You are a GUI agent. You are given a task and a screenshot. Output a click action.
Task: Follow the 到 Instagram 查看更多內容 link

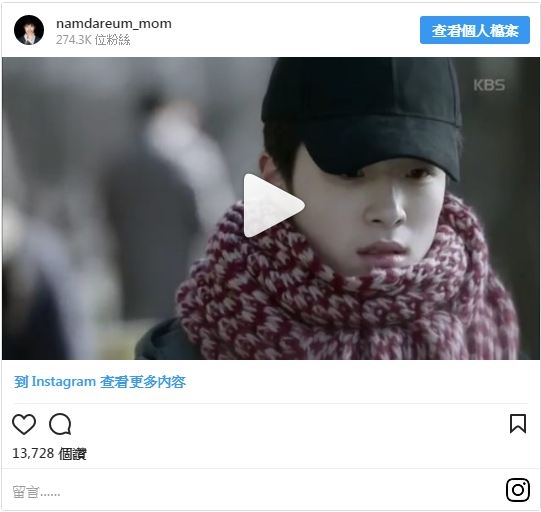[x=100, y=382]
